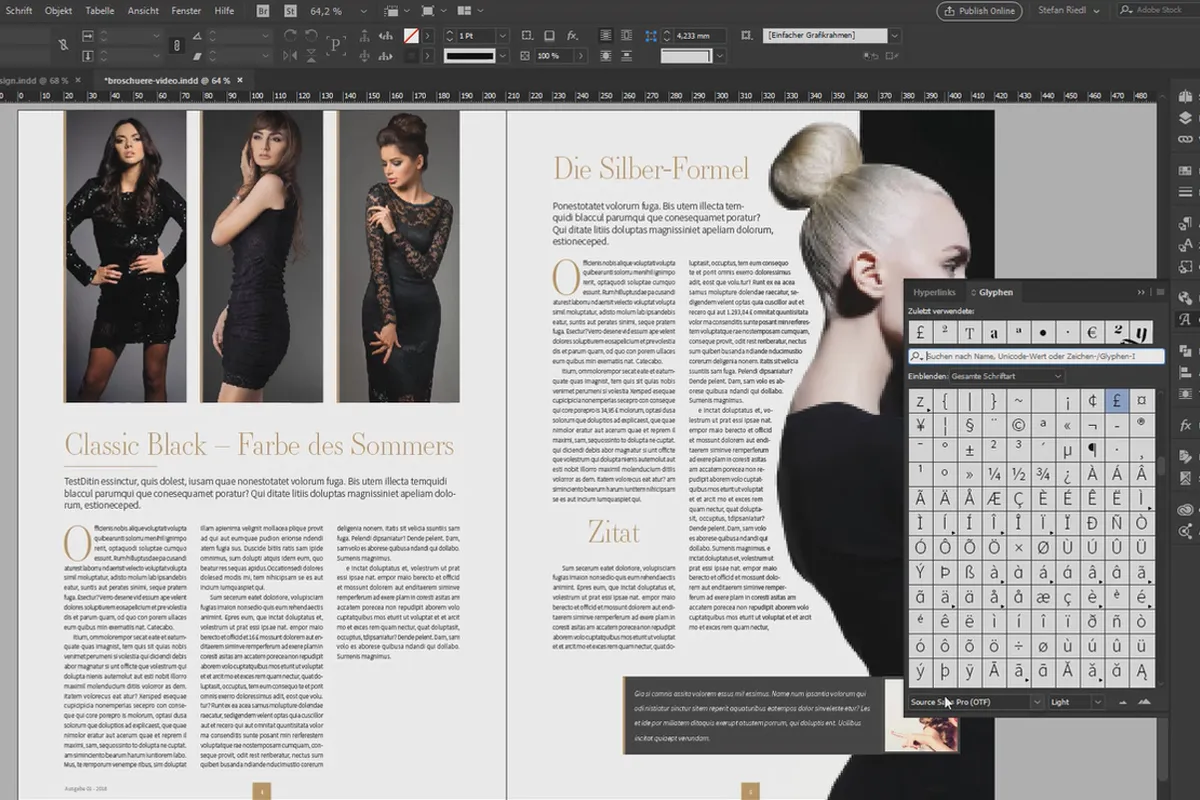Viewport: 1200px width, 800px height.
Task: Click the first model photo with sequin dress
Action: point(125,256)
